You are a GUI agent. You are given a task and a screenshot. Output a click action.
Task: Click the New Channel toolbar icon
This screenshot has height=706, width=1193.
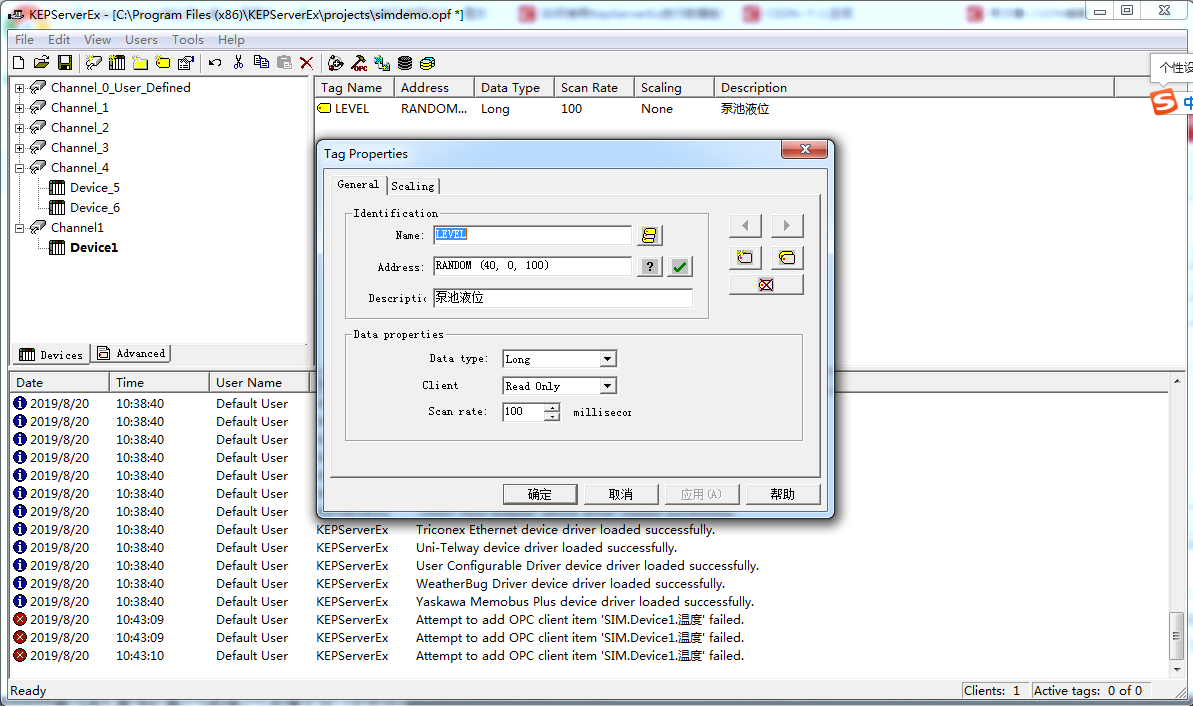point(94,63)
